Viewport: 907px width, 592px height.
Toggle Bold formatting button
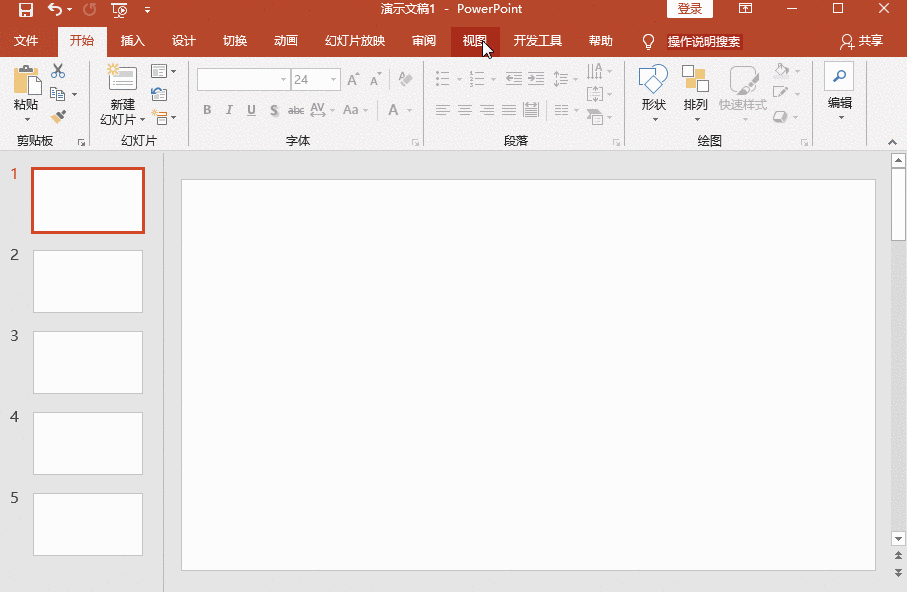207,110
